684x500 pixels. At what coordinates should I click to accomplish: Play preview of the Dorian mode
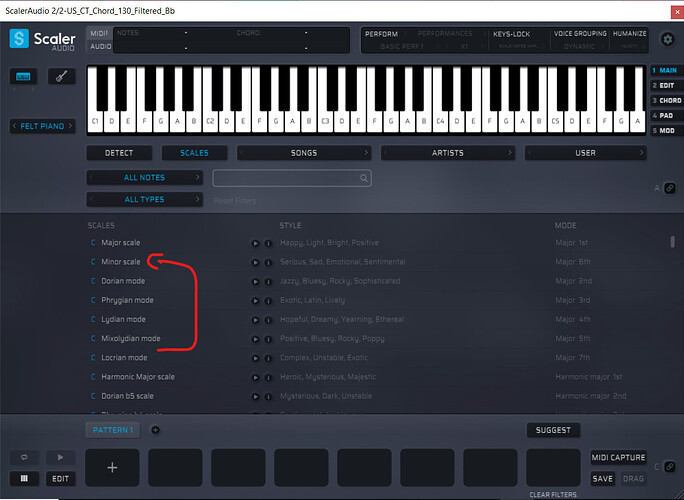click(255, 281)
